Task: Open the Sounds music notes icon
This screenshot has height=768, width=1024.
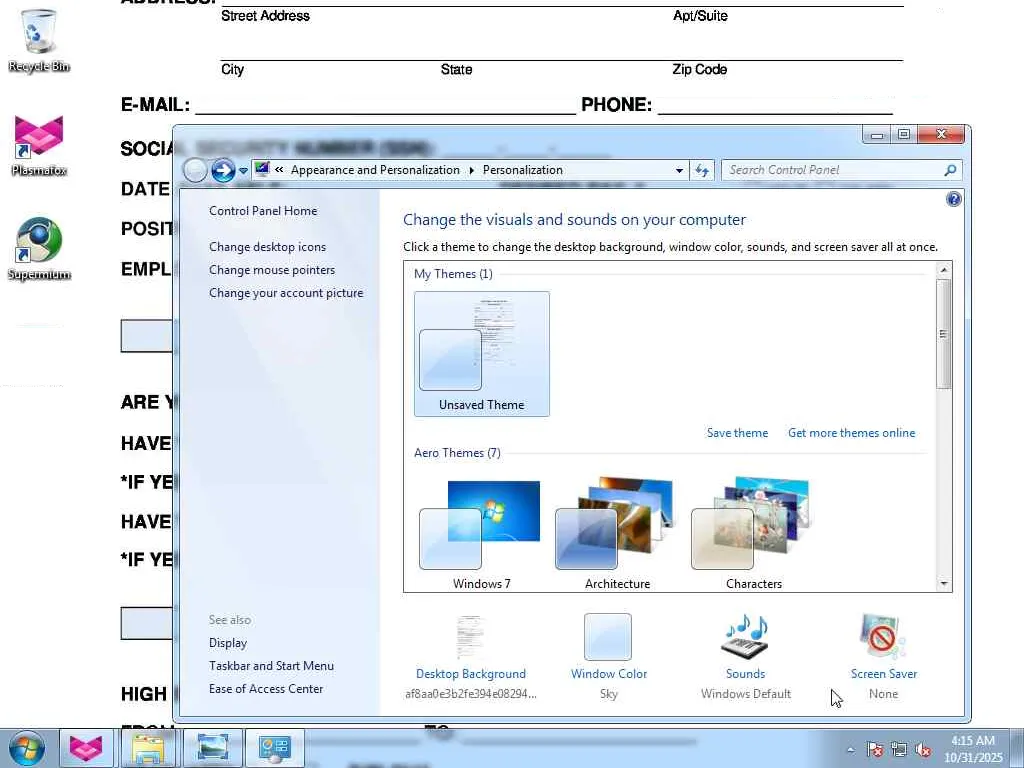Action: coord(746,637)
